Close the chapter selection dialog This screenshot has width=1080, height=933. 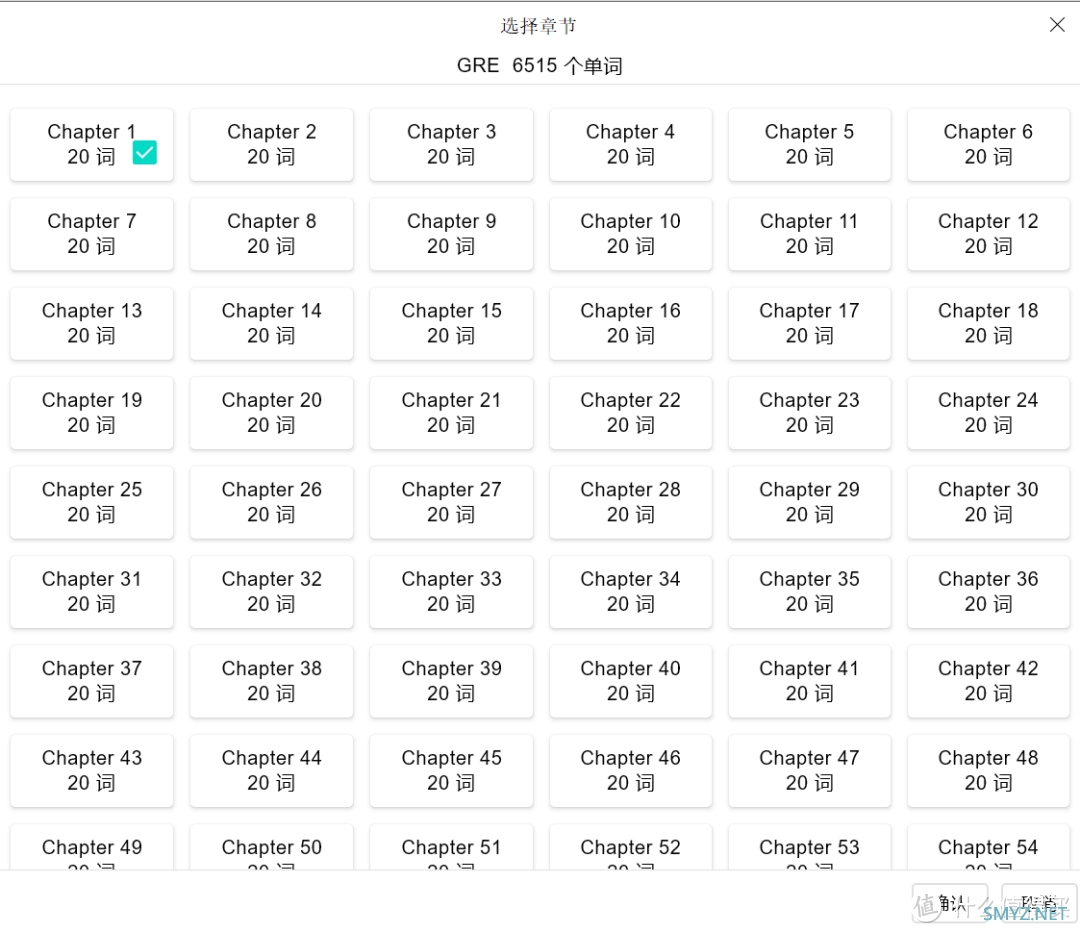click(1057, 25)
